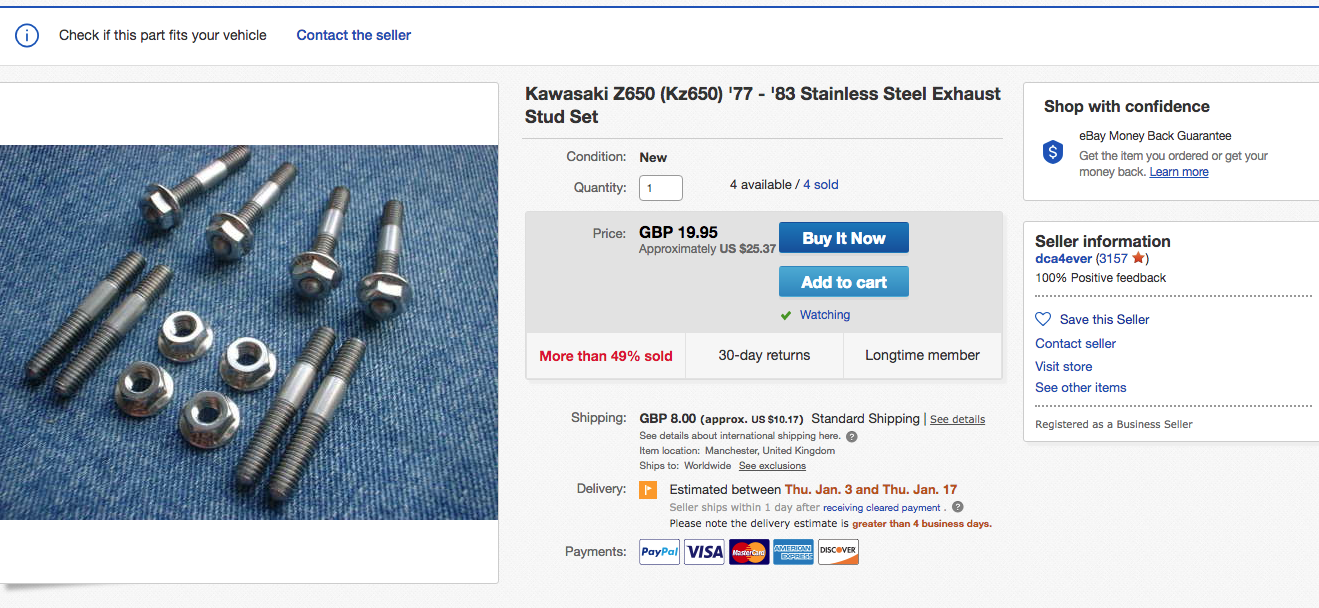Click the Buy It Now button
This screenshot has height=608, width=1319.
[844, 238]
